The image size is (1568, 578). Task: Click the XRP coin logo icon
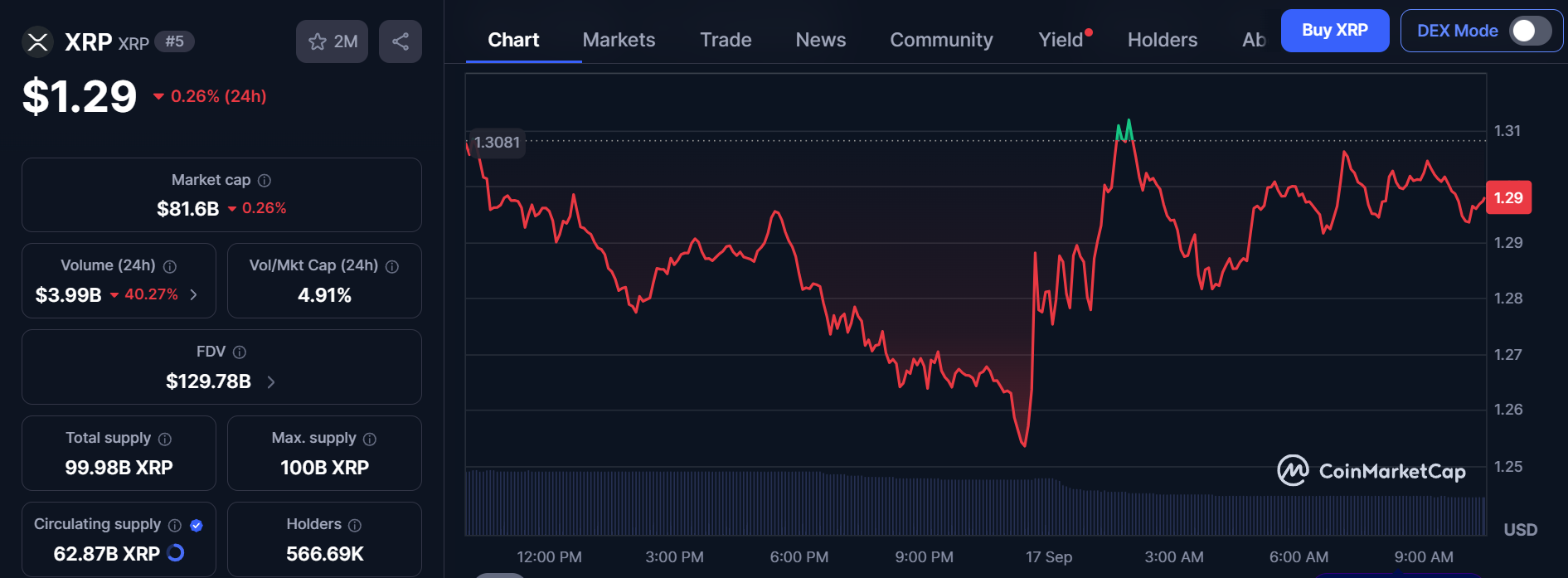tap(37, 42)
